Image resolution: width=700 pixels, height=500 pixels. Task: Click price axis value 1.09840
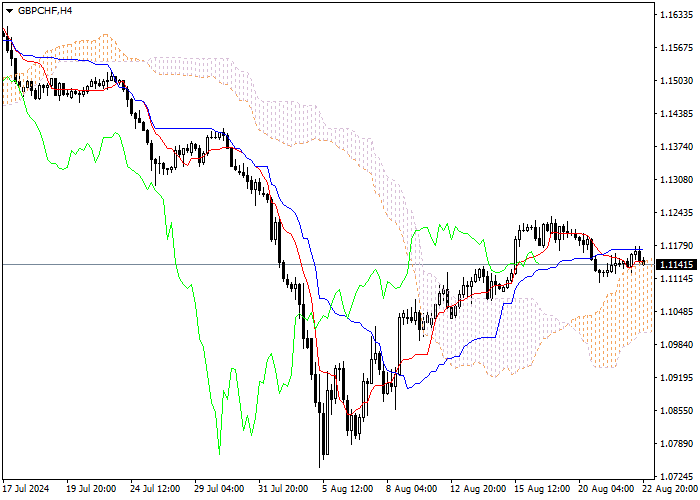[676, 345]
